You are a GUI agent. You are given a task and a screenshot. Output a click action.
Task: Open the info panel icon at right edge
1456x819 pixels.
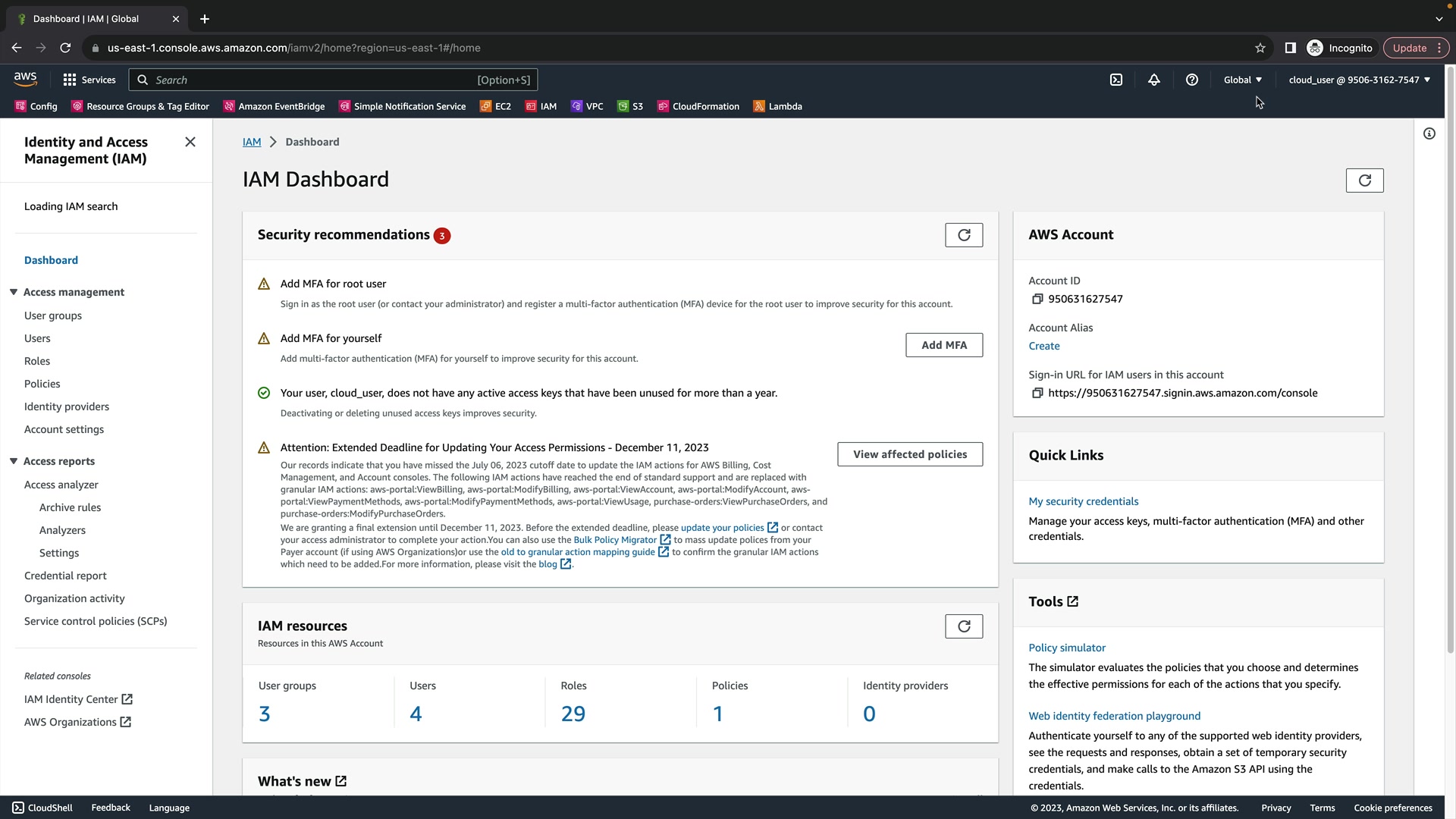(1429, 133)
